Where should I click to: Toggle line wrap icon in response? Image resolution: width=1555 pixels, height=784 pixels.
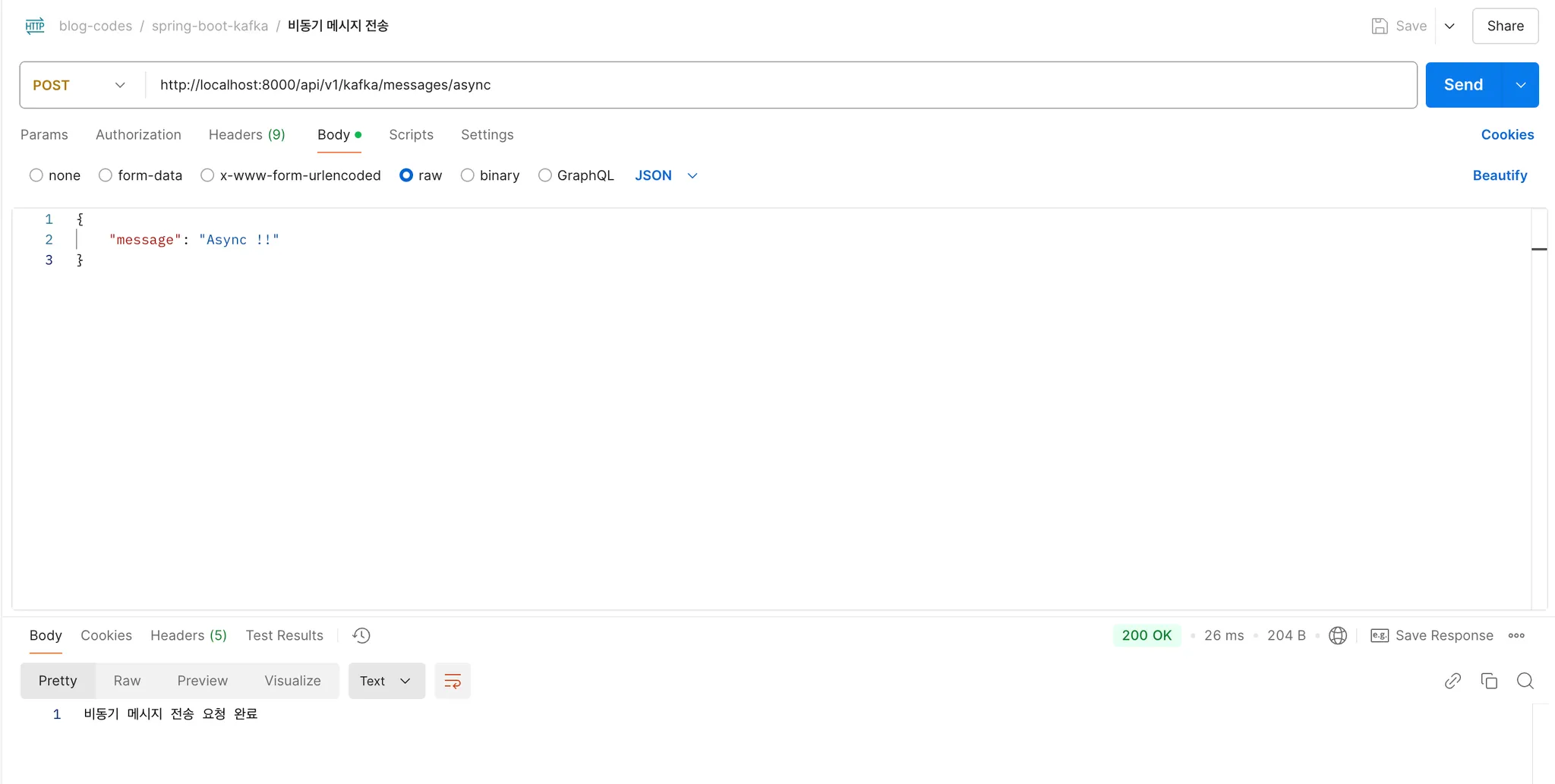[453, 681]
